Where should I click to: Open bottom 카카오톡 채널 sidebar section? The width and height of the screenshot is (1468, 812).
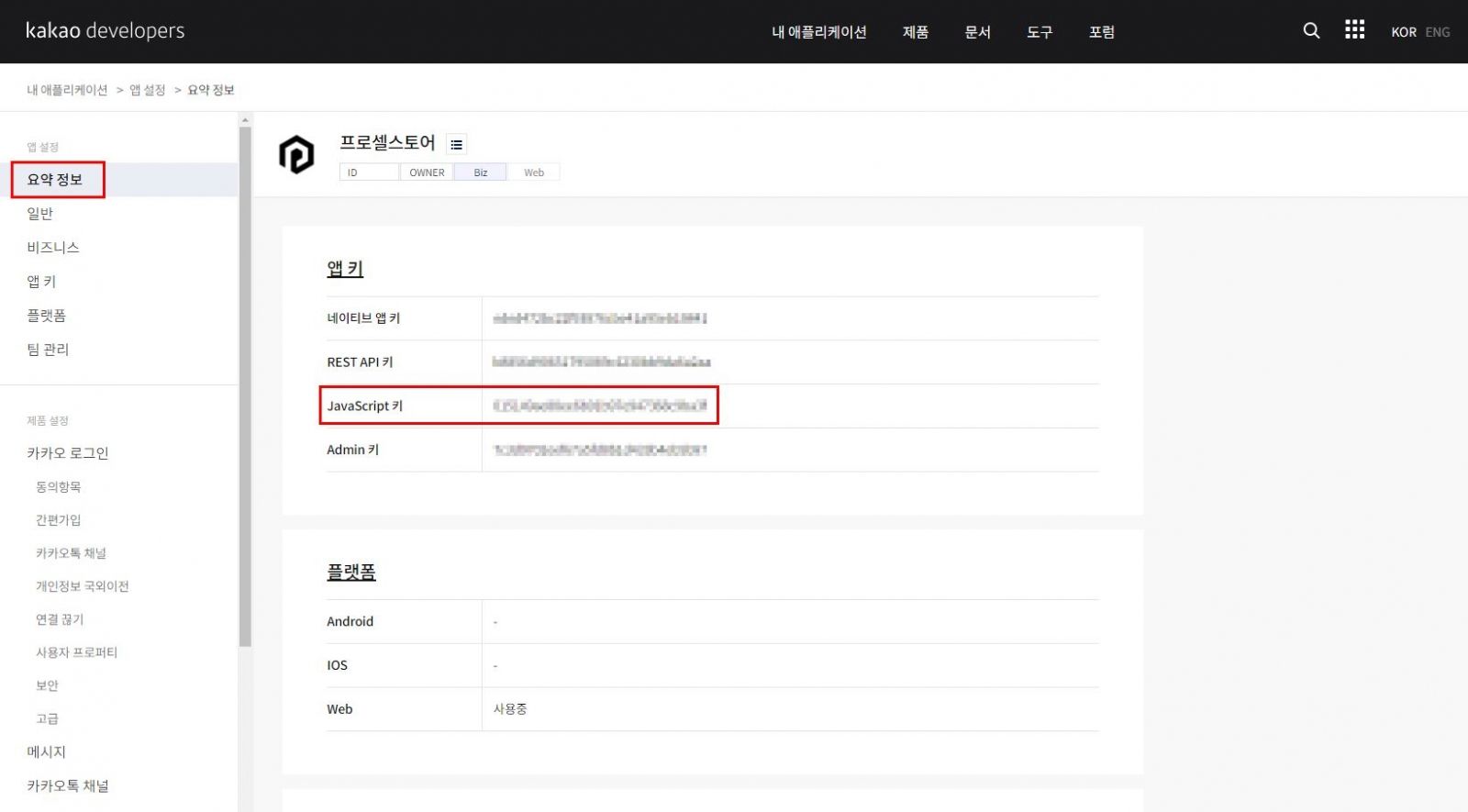pyautogui.click(x=68, y=785)
